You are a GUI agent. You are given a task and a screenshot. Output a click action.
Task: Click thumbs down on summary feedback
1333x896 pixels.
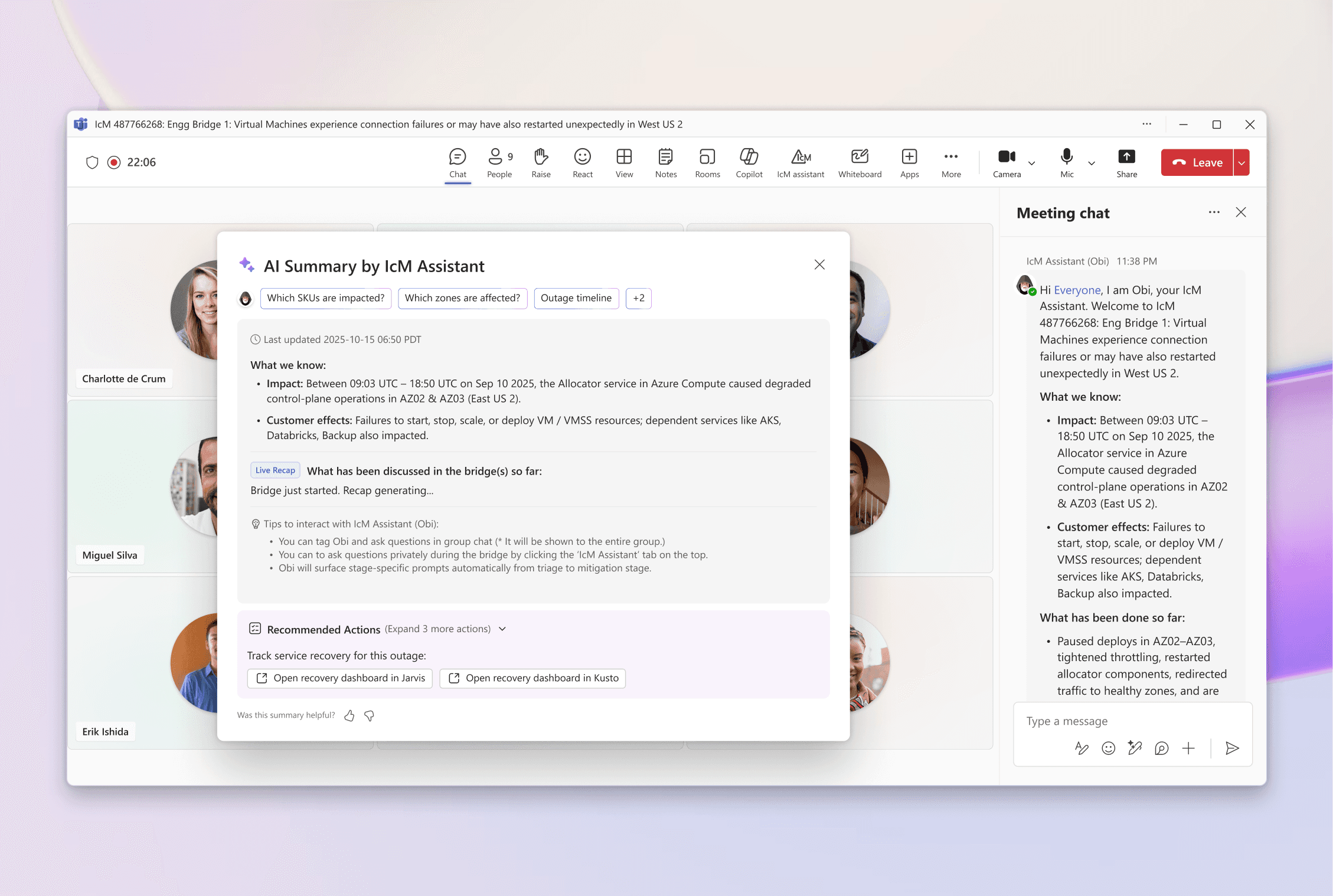point(370,716)
